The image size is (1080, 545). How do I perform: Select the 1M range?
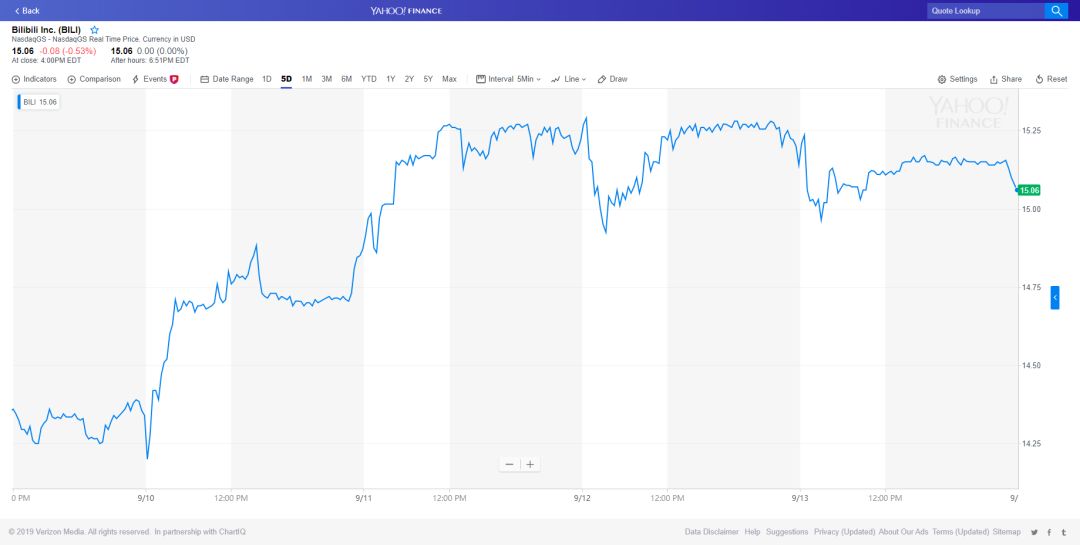[307, 79]
